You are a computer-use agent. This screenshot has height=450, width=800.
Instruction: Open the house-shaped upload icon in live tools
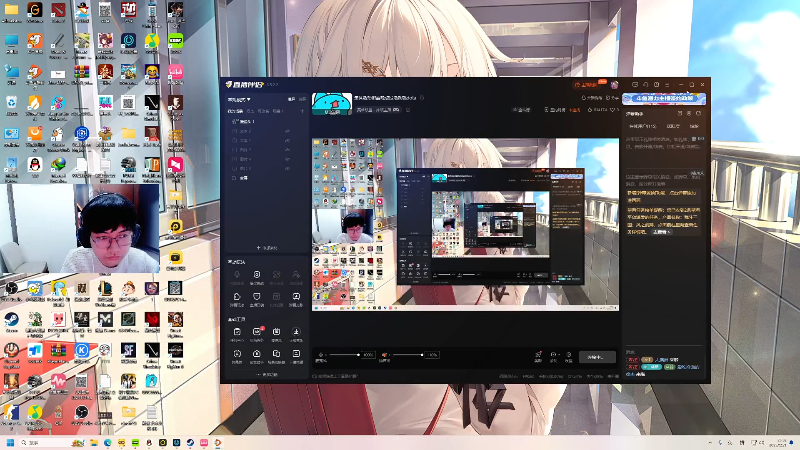(257, 356)
